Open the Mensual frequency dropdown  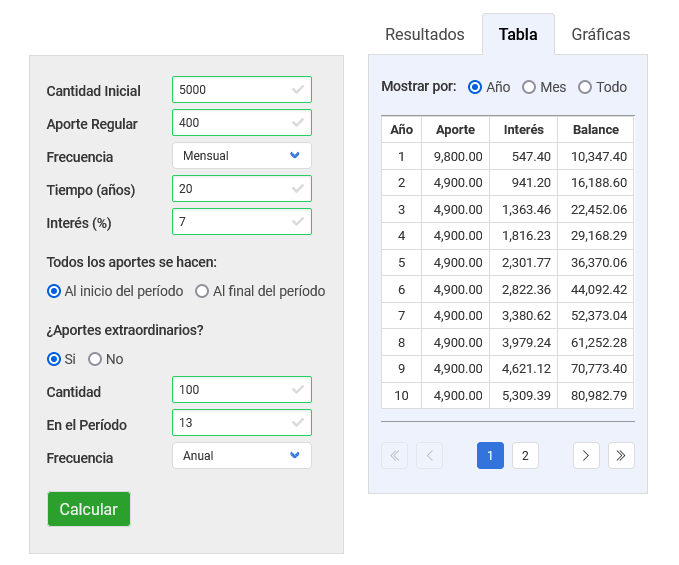241,156
